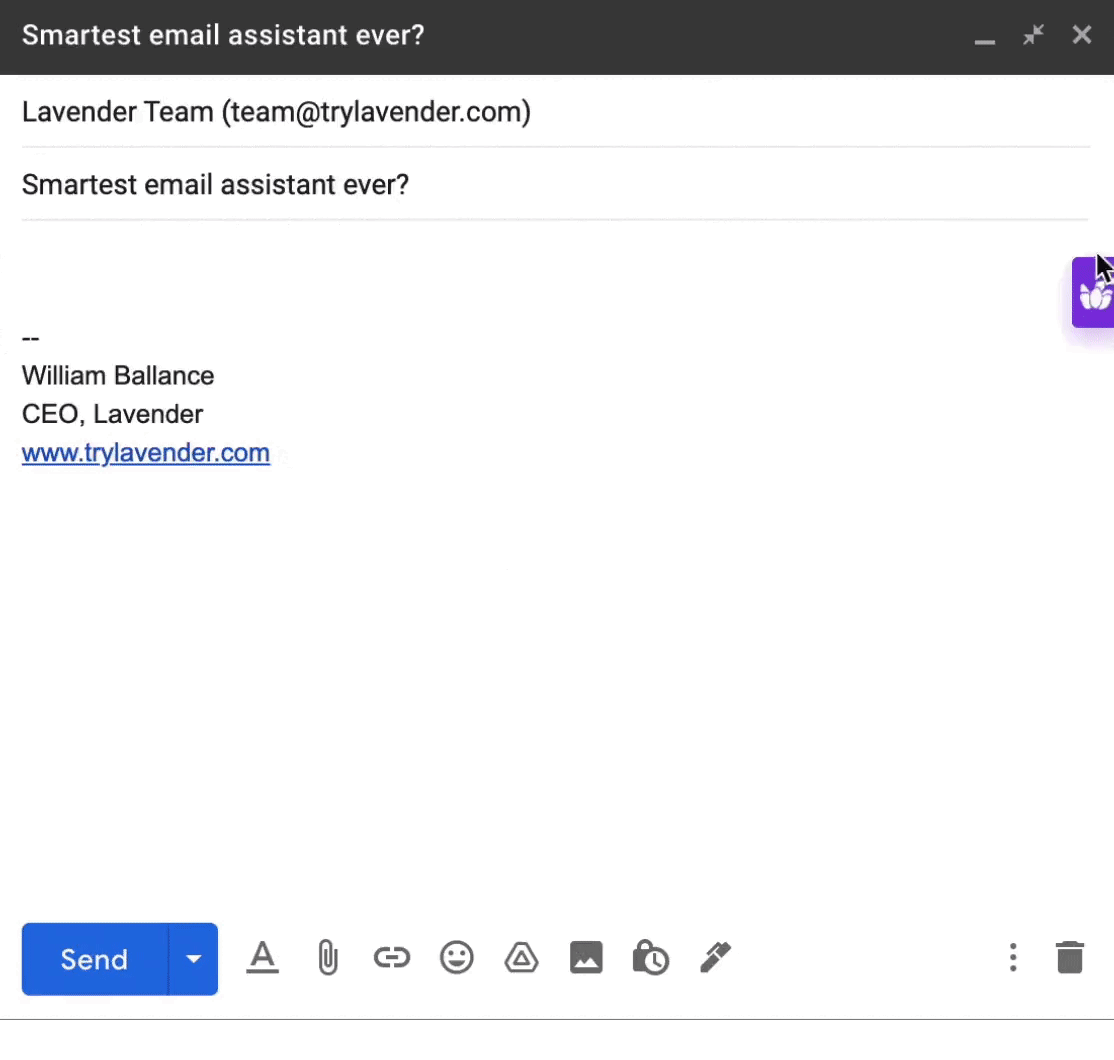Insert files using Google Drive icon

click(x=521, y=958)
